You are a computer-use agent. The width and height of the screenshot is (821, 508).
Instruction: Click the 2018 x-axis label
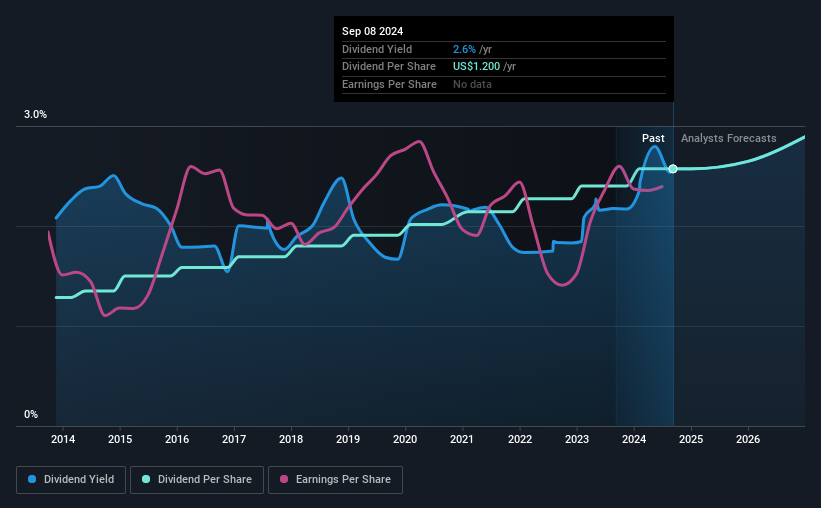291,439
